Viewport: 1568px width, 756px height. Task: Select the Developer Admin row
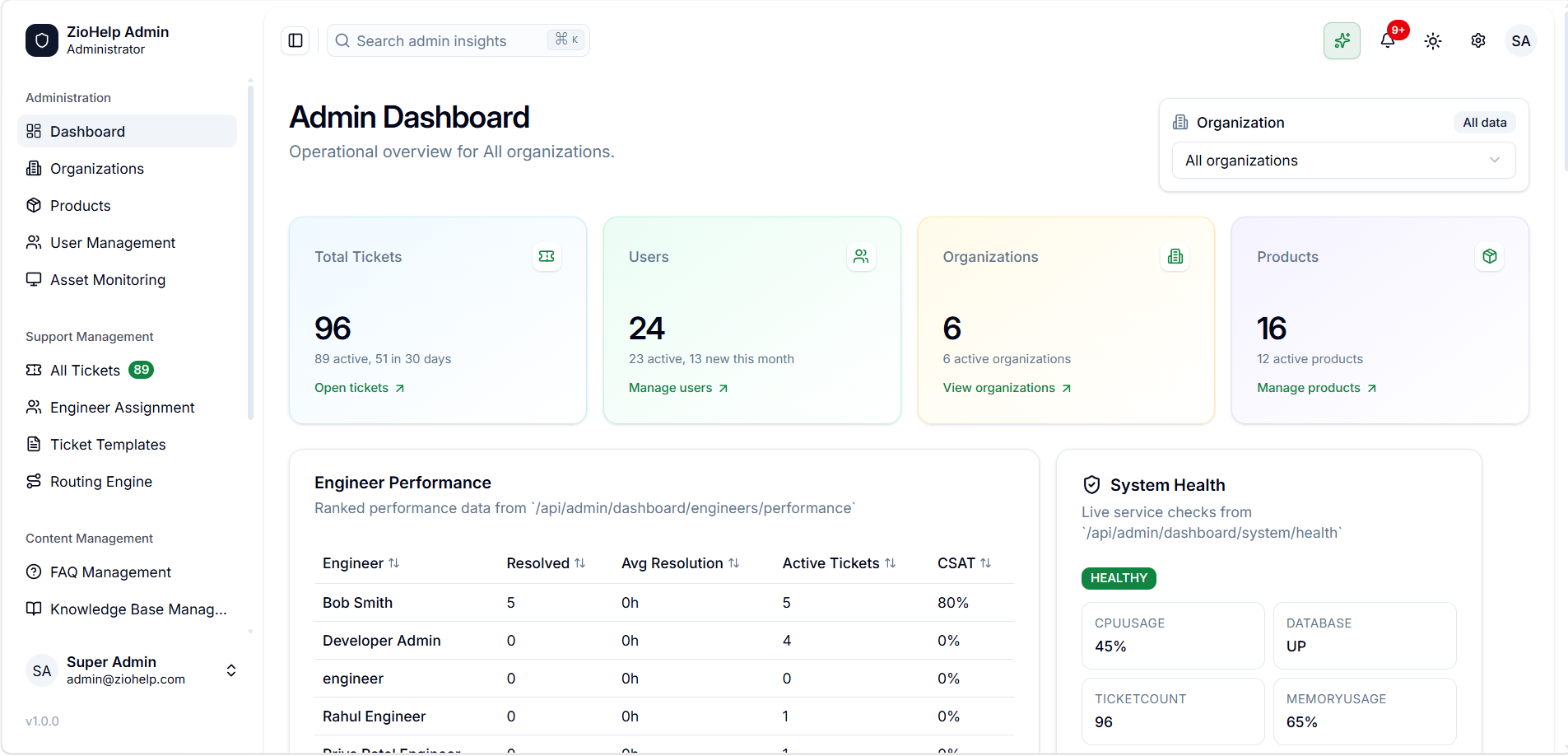coord(663,641)
